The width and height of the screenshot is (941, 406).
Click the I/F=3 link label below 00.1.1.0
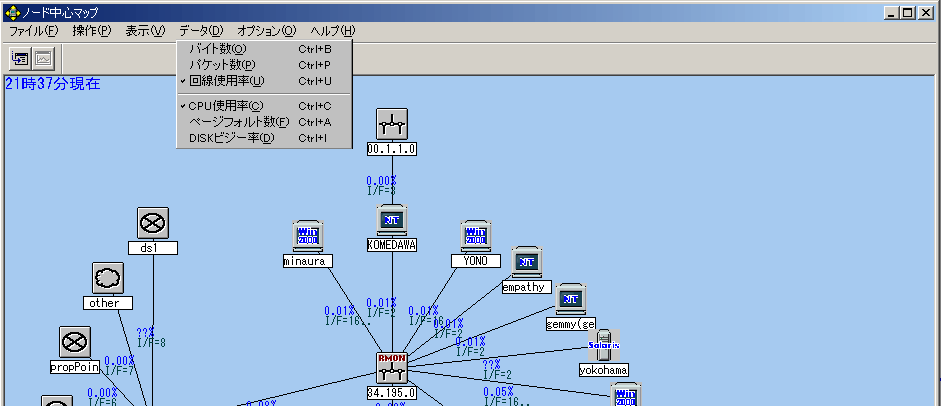382,191
